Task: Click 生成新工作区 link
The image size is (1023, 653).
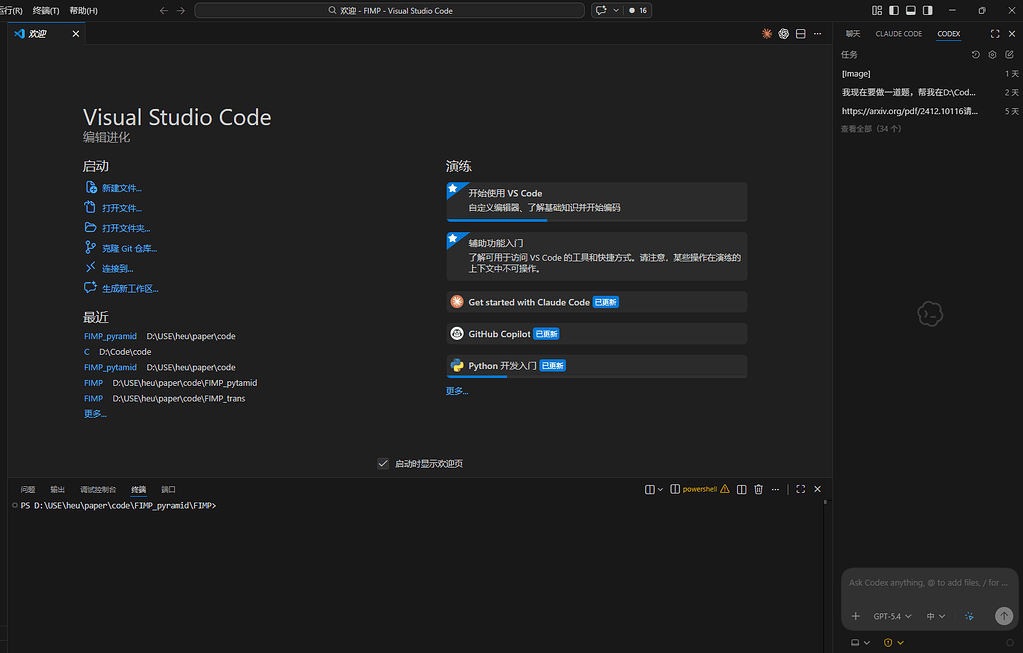Action: coord(130,289)
